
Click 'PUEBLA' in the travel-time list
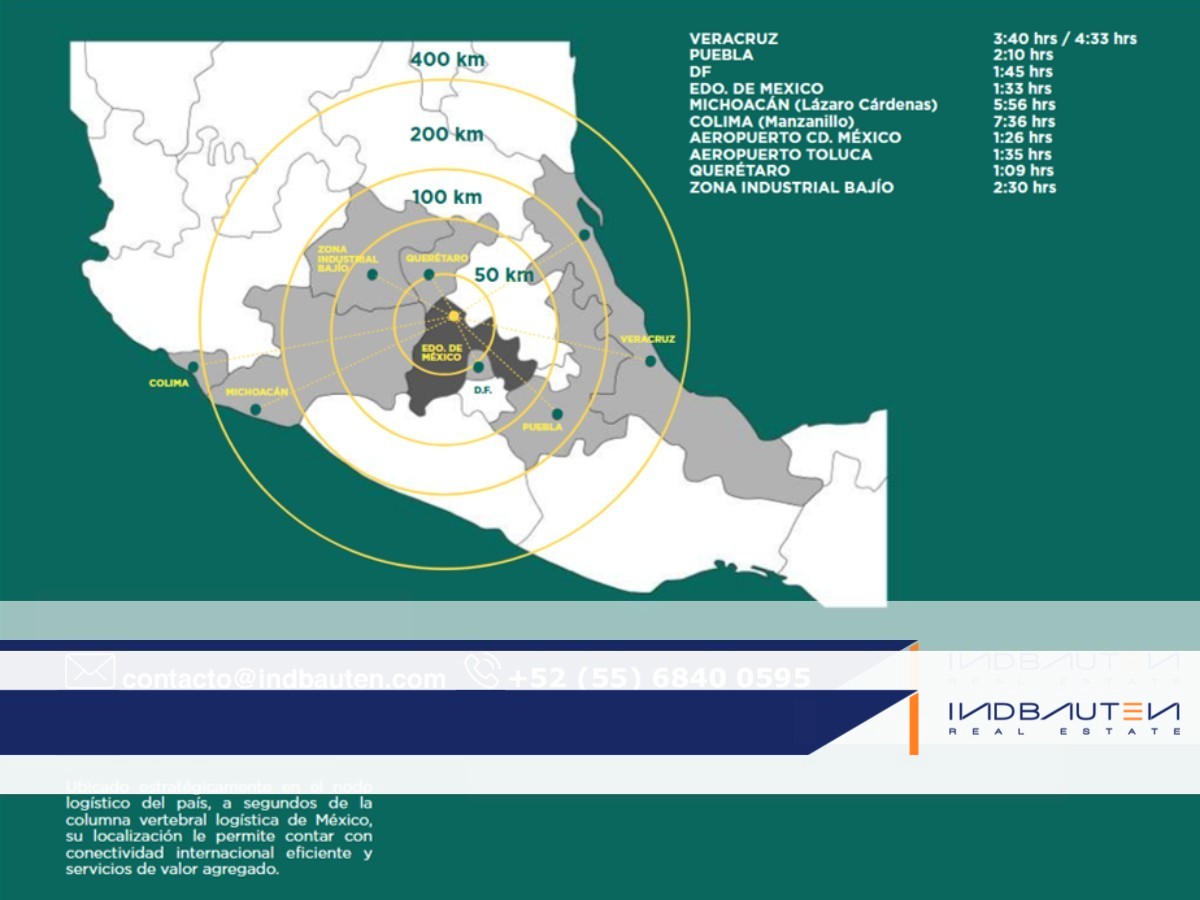click(721, 55)
